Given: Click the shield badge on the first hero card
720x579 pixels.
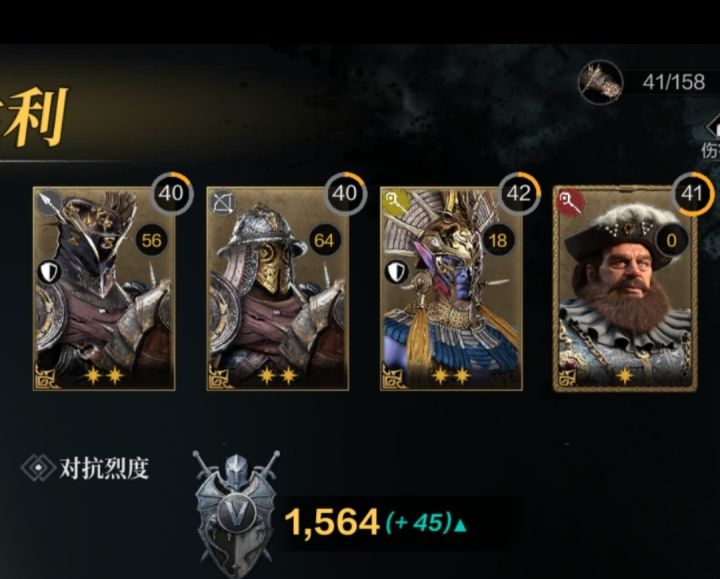Looking at the screenshot, I should click(49, 272).
